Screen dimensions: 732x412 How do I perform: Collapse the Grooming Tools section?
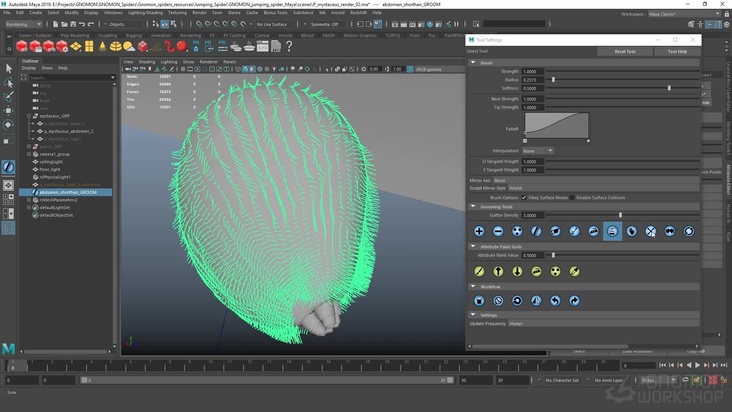pos(473,207)
